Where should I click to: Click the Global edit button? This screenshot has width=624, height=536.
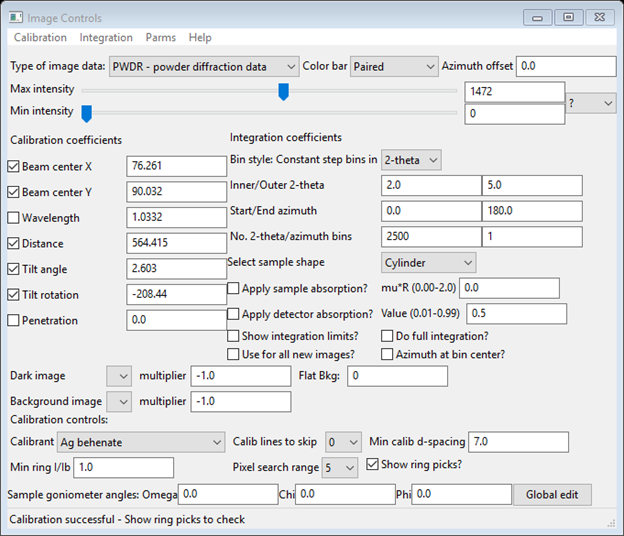click(552, 495)
